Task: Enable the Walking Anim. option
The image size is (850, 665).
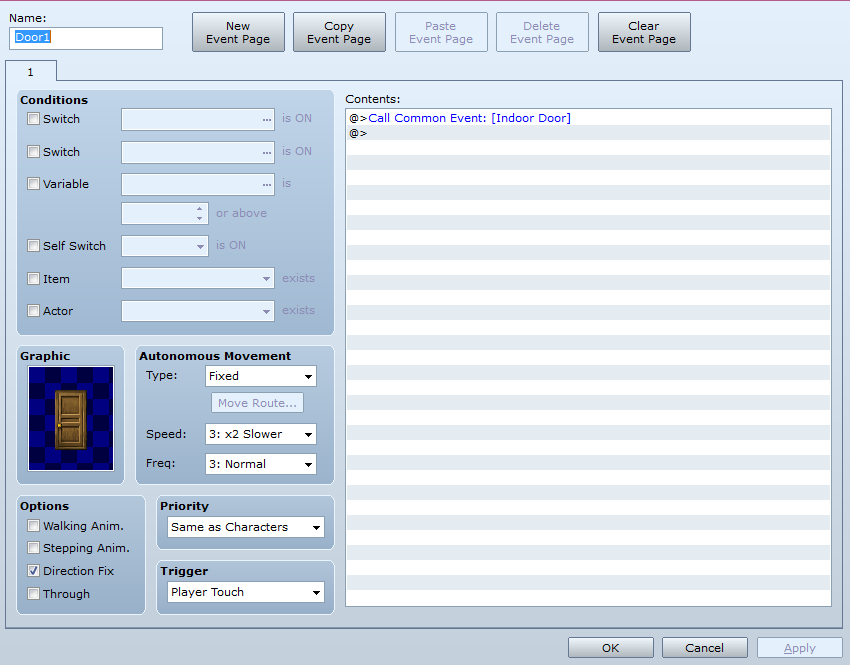Action: [x=34, y=526]
